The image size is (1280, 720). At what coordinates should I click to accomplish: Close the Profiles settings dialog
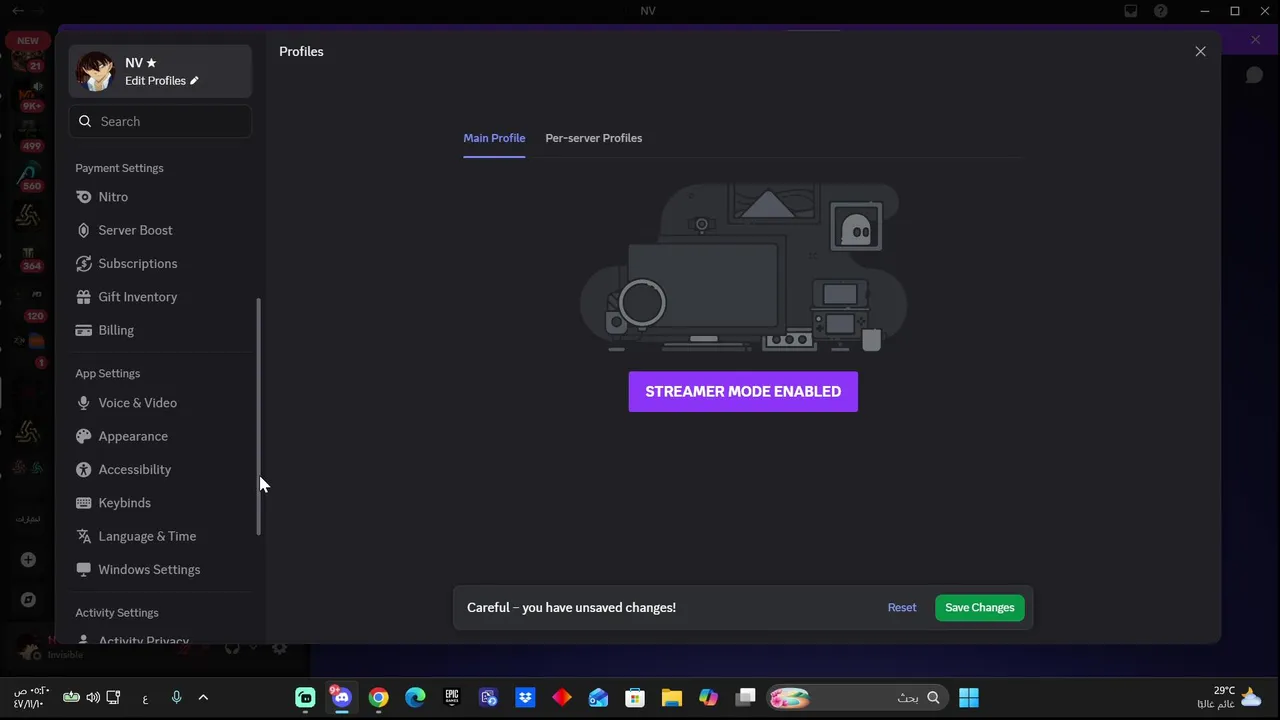tap(1201, 52)
